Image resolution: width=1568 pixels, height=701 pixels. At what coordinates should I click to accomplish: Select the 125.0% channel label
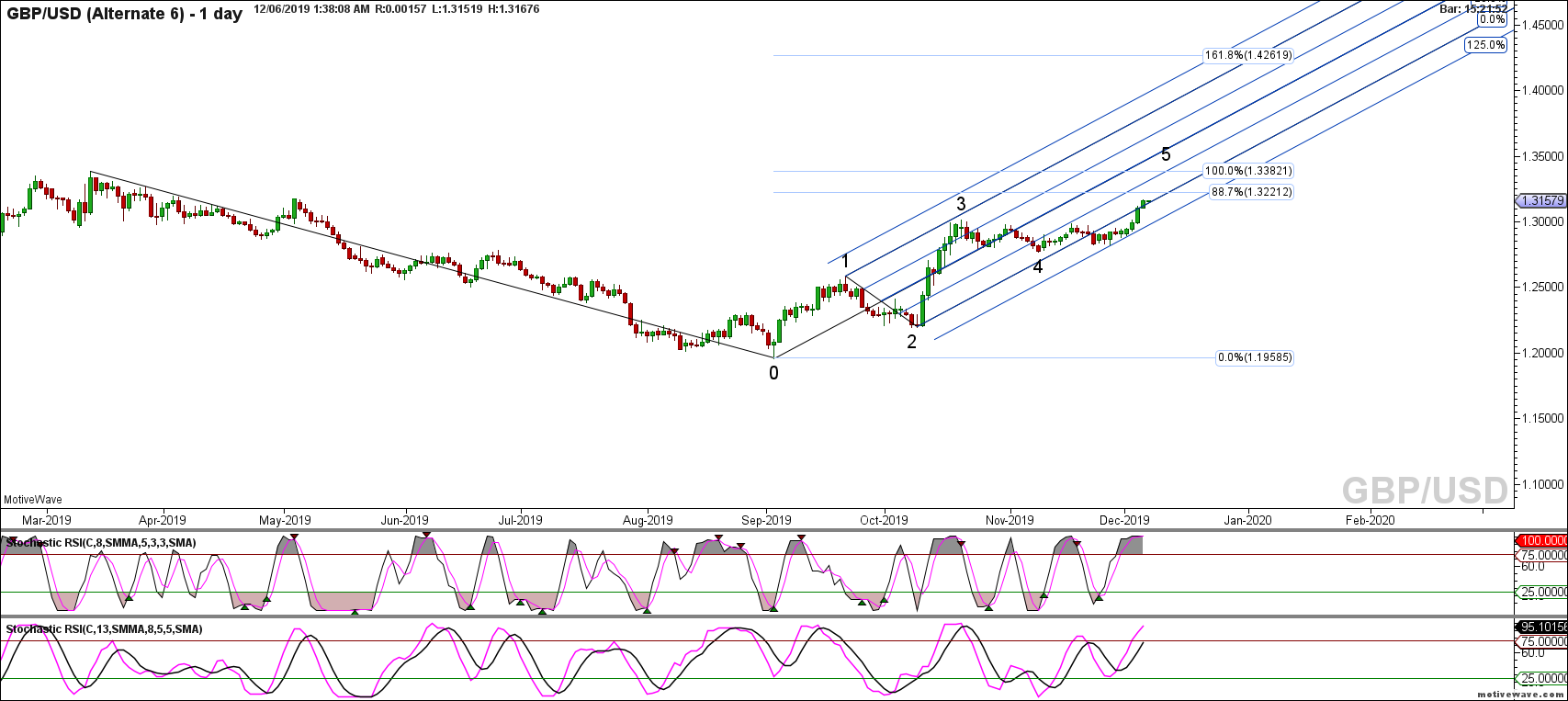click(1485, 44)
